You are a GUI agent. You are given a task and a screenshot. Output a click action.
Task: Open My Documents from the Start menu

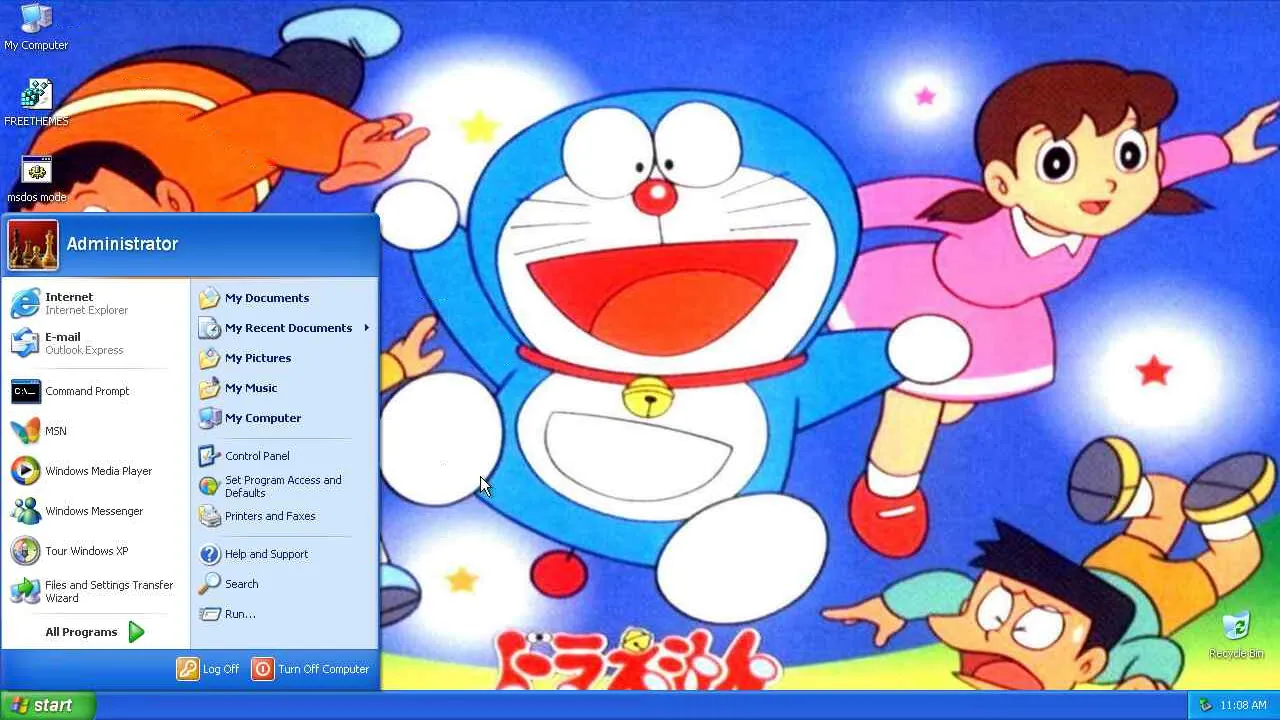click(x=284, y=298)
